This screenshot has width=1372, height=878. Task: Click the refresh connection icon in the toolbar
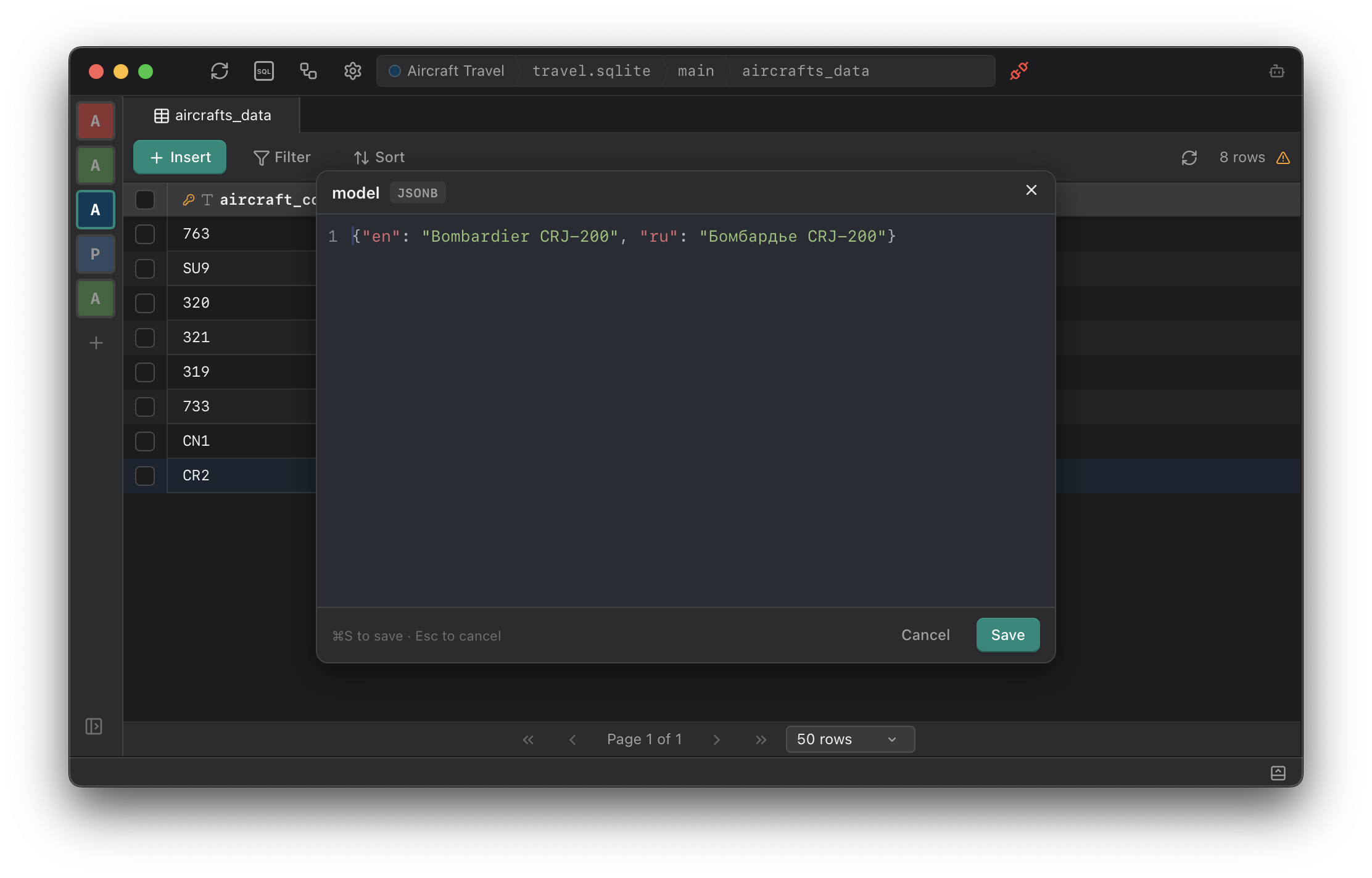(220, 71)
